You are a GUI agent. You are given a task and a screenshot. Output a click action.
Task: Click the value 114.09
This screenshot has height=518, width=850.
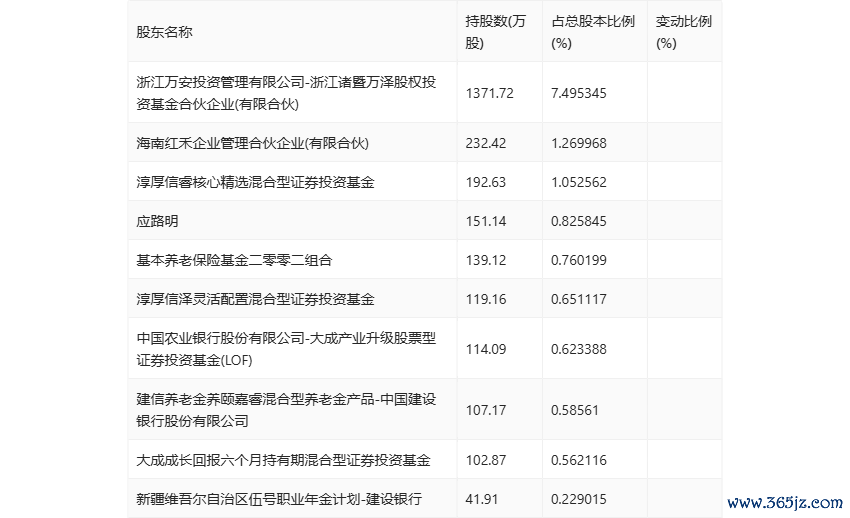point(486,349)
